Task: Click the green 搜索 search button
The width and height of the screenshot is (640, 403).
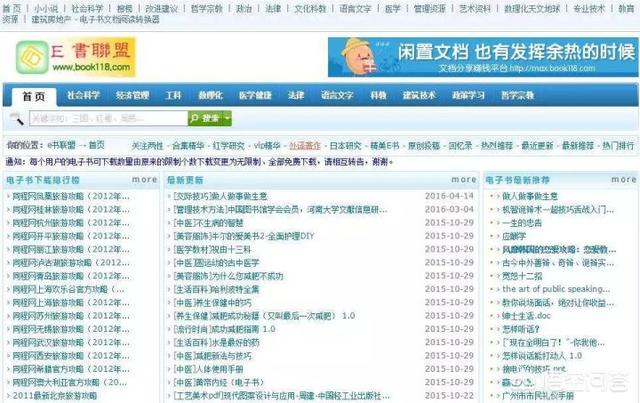Action: pos(206,118)
